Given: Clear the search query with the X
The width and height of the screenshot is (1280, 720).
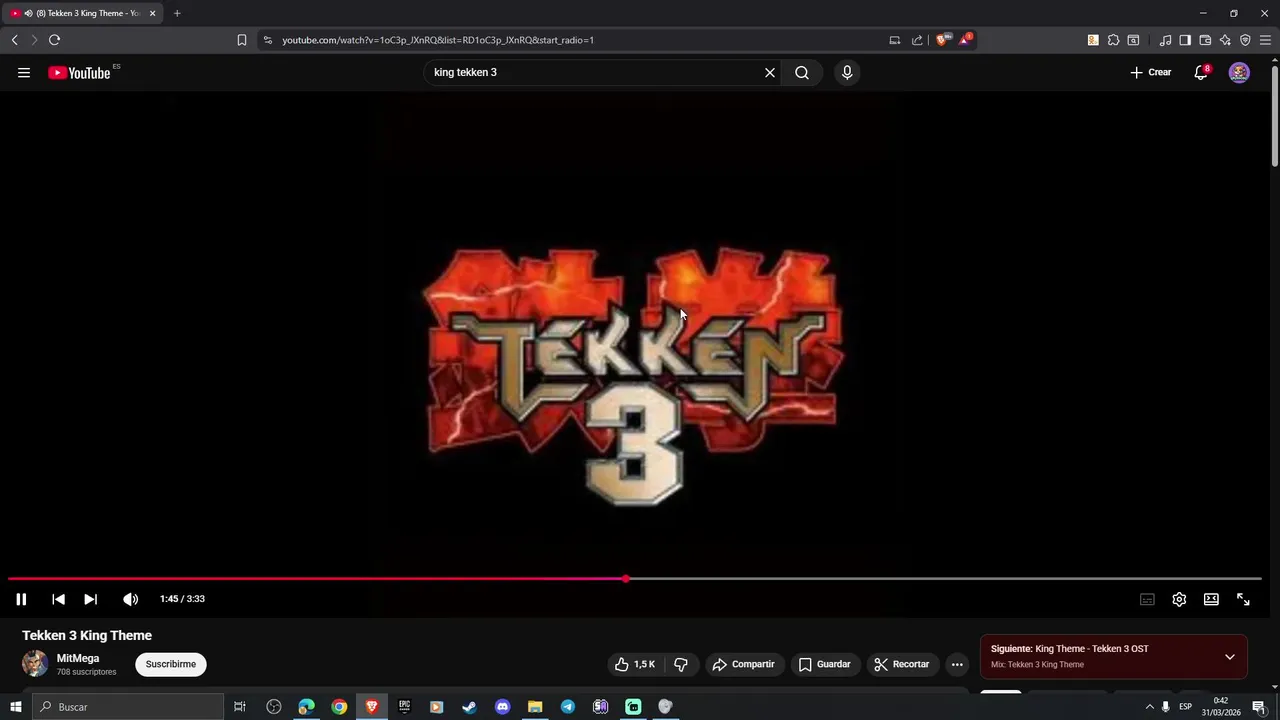Looking at the screenshot, I should click(x=770, y=73).
